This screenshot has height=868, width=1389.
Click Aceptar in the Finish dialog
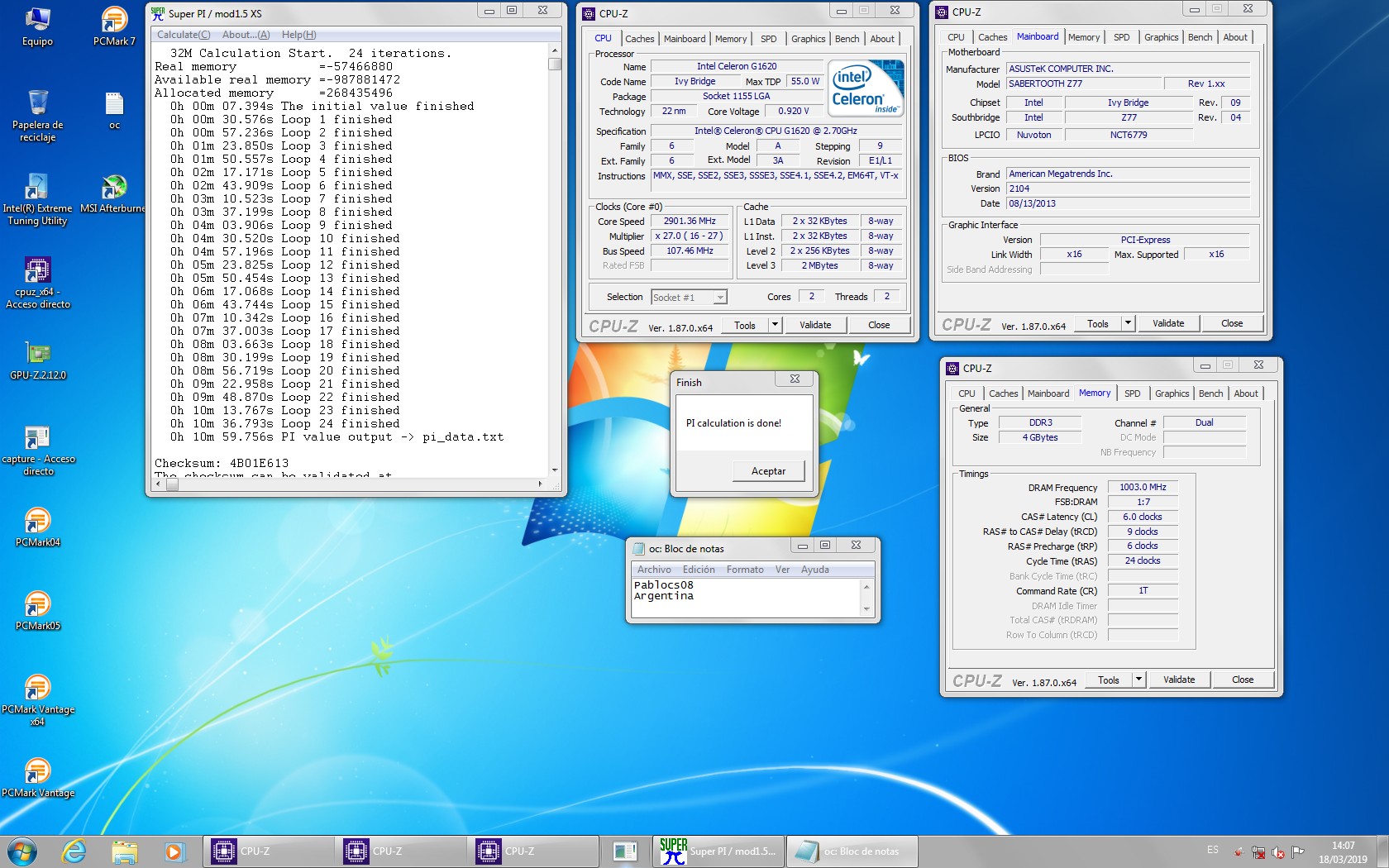pos(768,471)
